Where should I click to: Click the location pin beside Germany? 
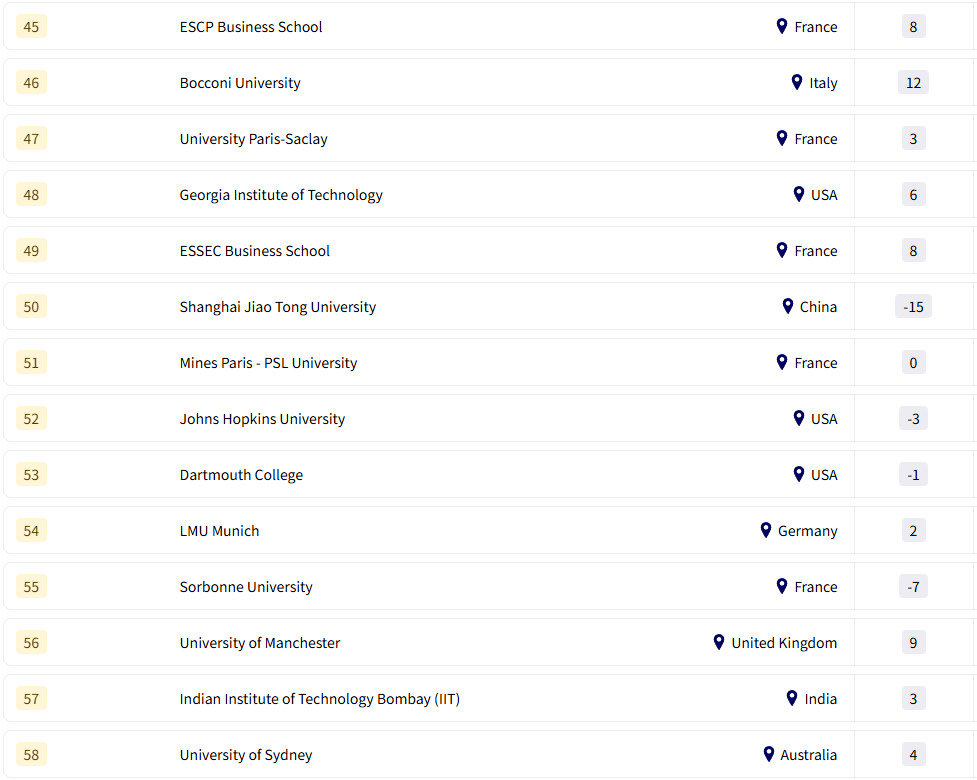click(766, 530)
